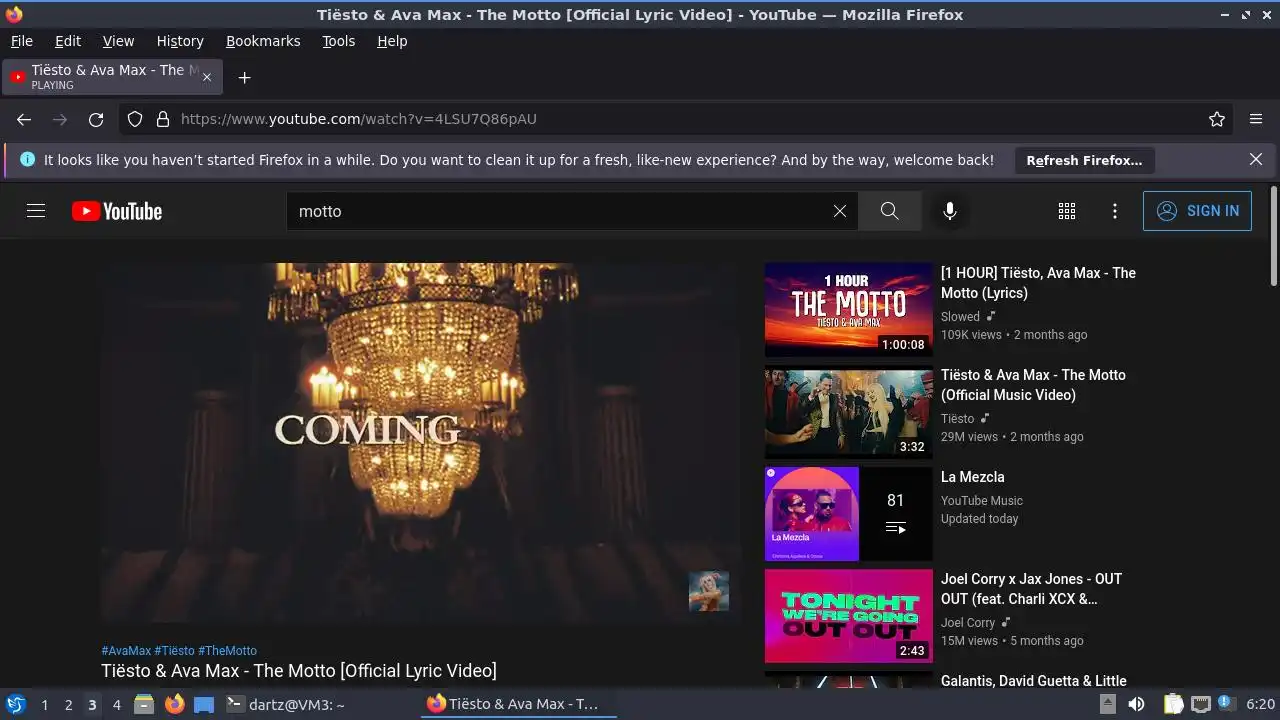This screenshot has width=1280, height=720.
Task: Open the #TheMotto hashtag link
Action: click(227, 651)
